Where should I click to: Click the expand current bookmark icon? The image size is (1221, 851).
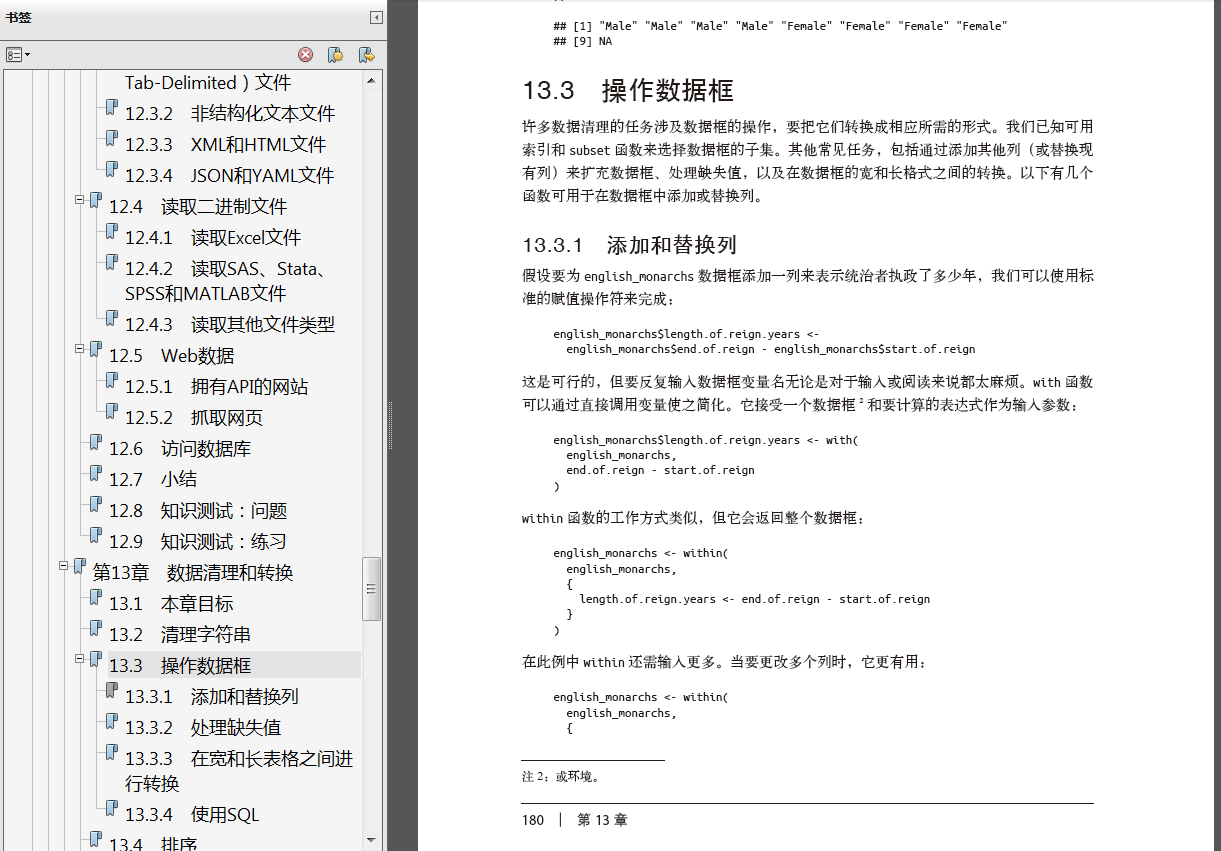(x=367, y=55)
